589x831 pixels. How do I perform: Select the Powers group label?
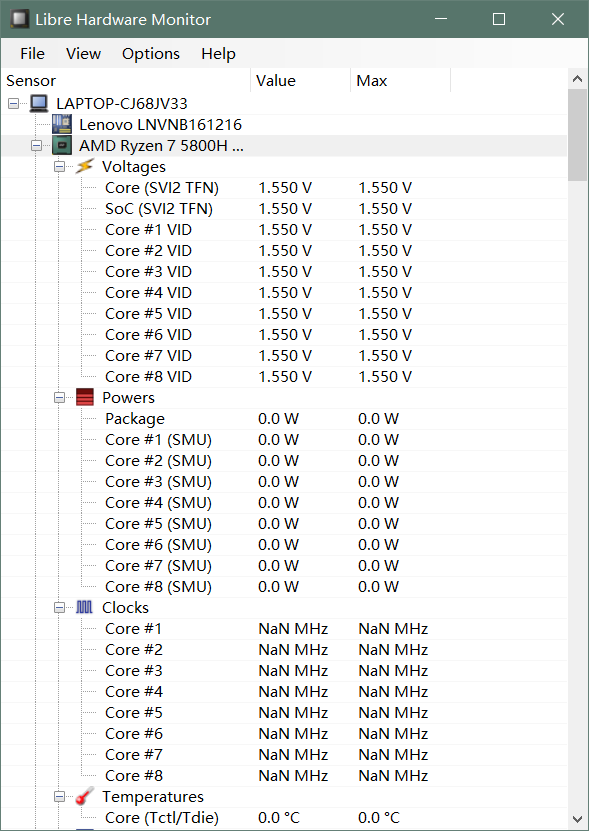(128, 397)
